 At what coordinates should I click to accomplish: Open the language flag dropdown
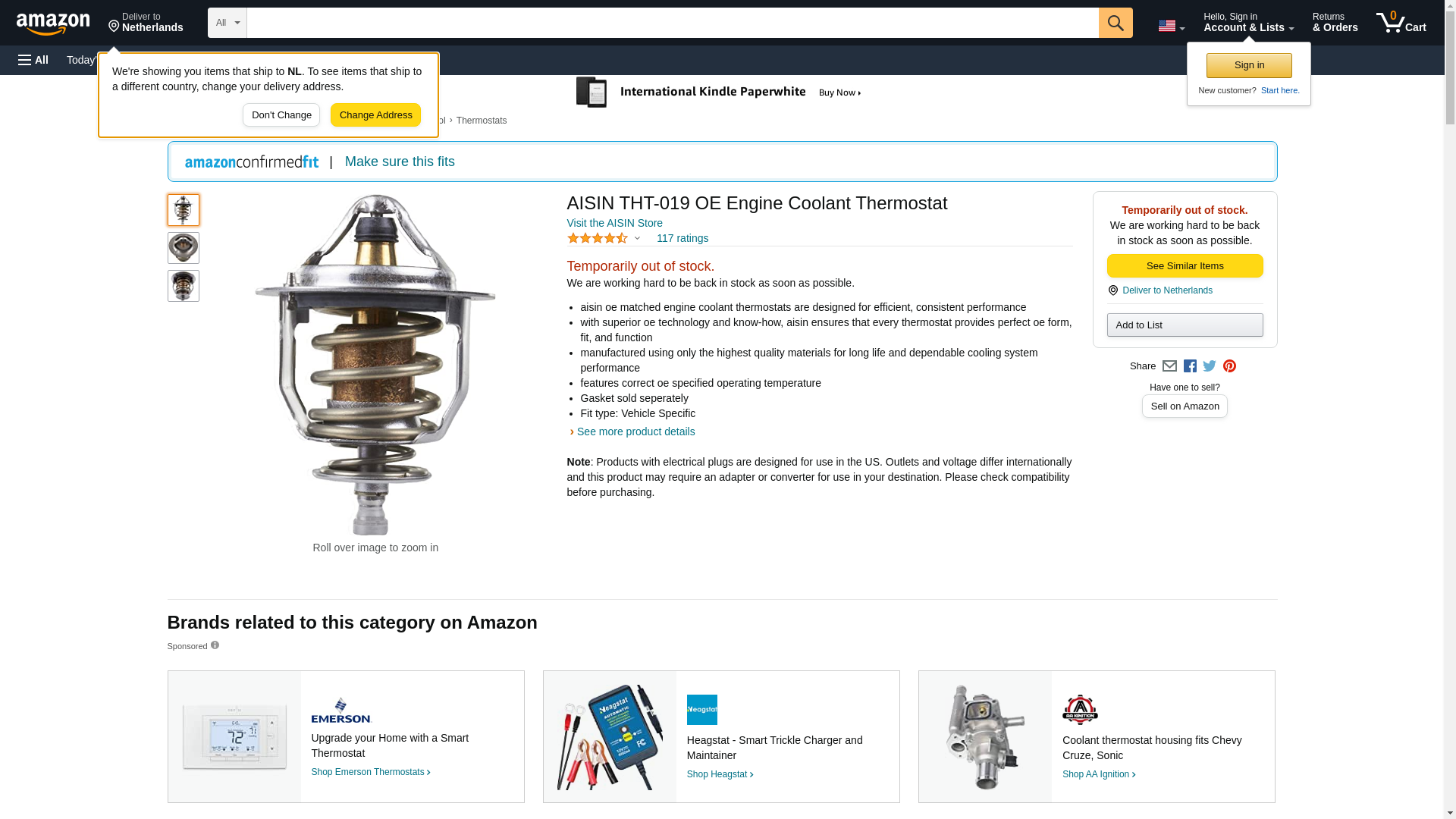[x=1172, y=26]
